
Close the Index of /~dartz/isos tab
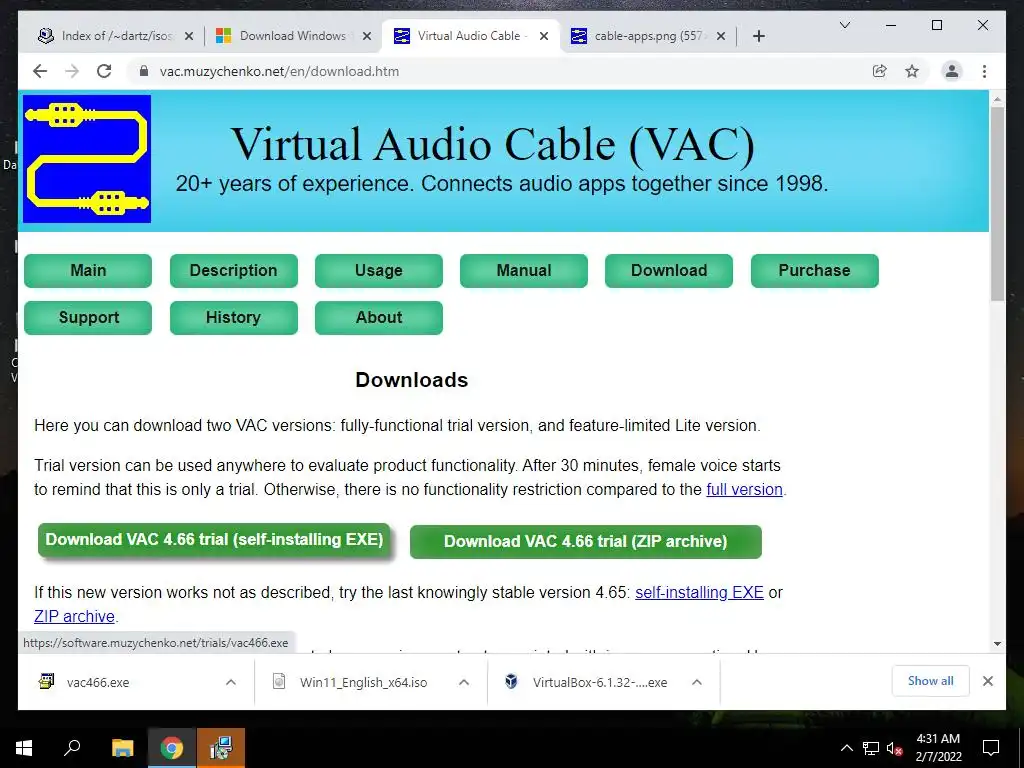coord(189,36)
